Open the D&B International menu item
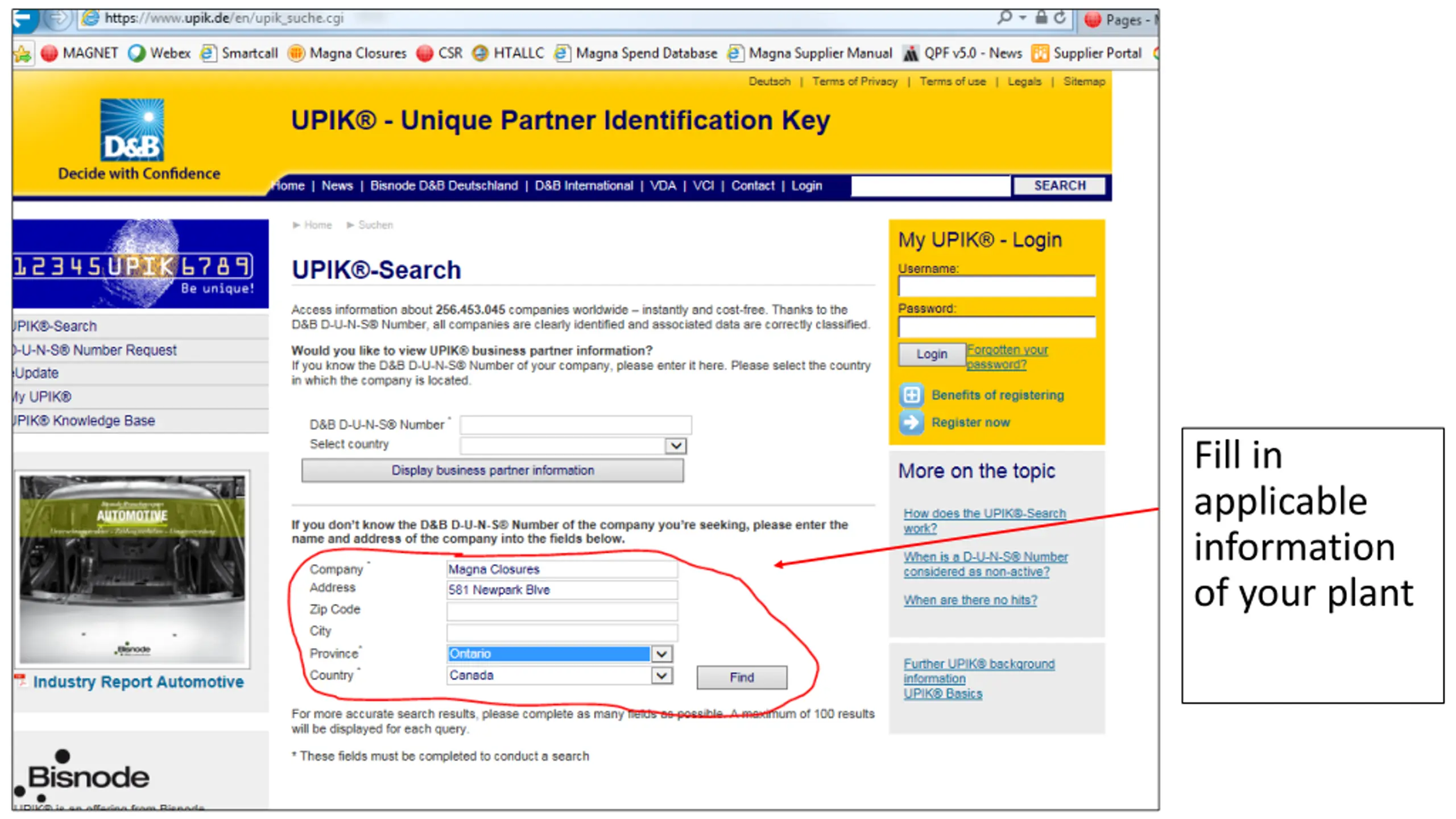This screenshot has width=1456, height=819. 584,186
